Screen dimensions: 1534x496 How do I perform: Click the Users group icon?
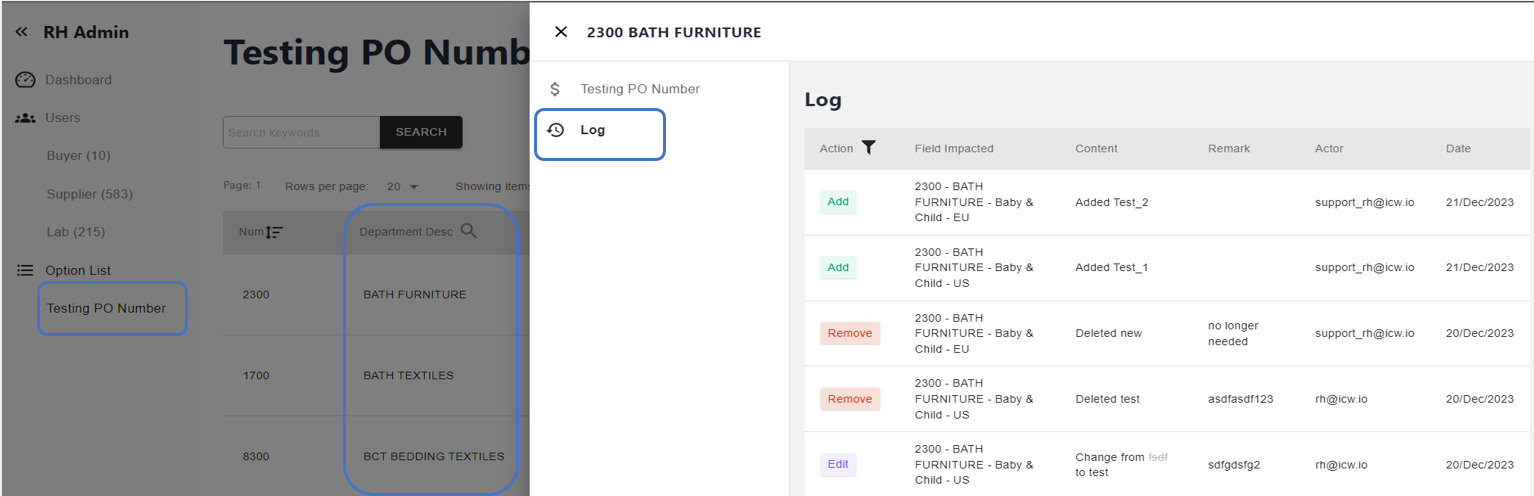click(26, 118)
